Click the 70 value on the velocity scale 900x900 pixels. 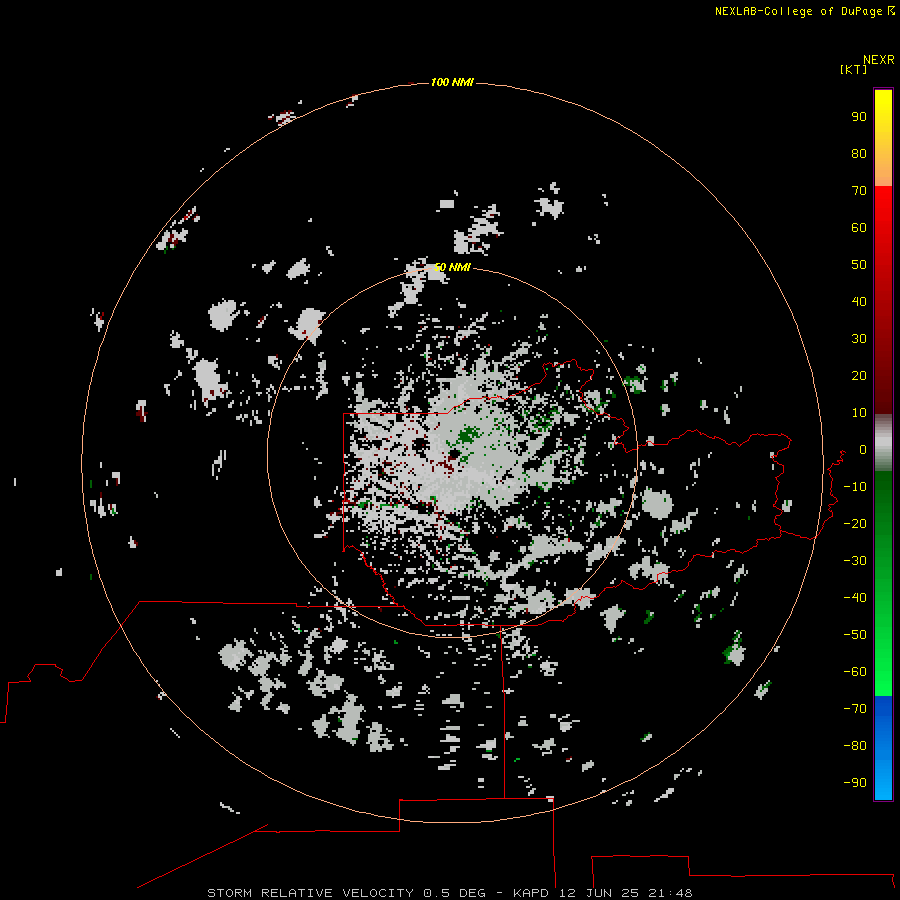pos(859,191)
